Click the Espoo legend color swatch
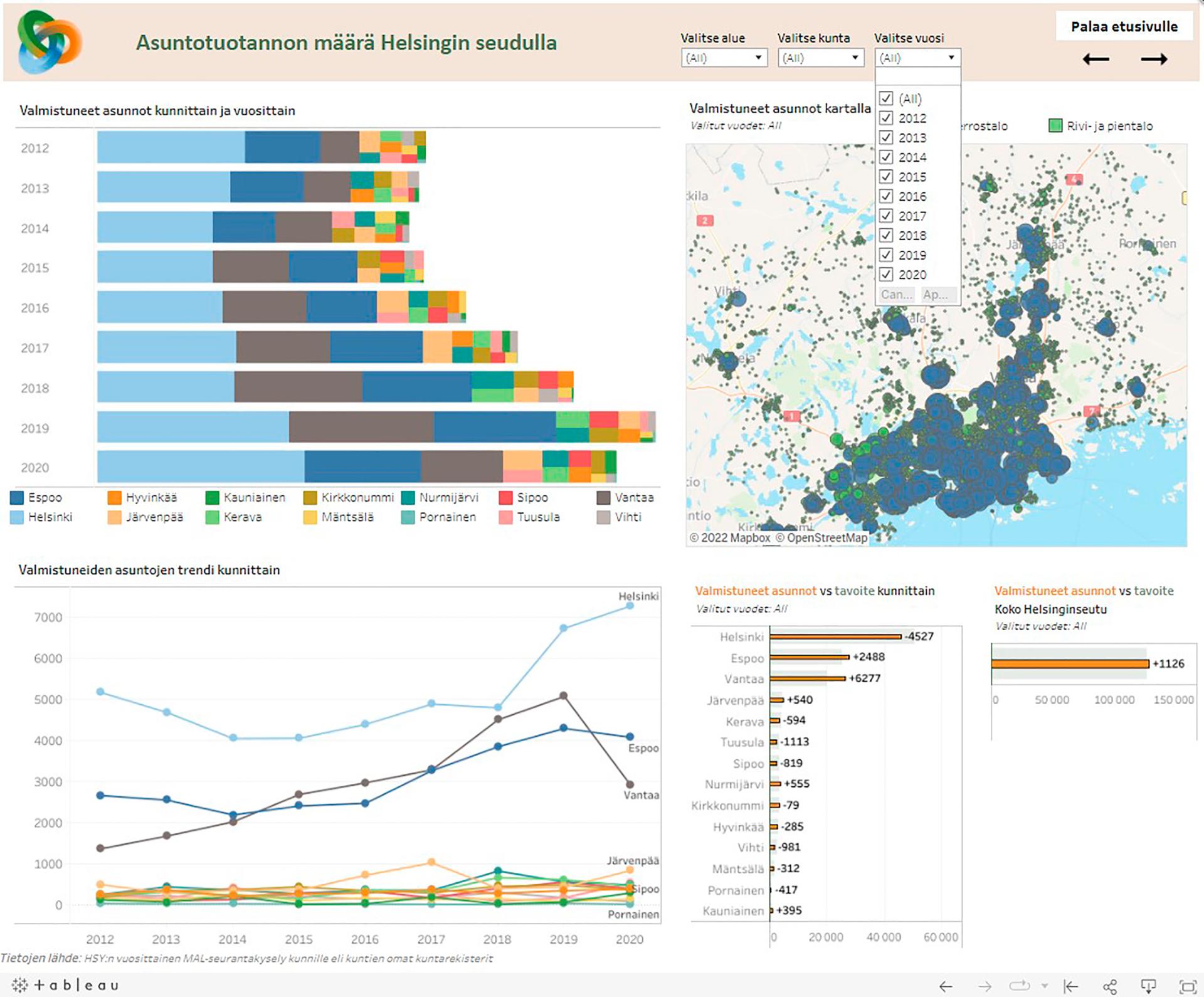Image resolution: width=1204 pixels, height=997 pixels. coord(18,498)
